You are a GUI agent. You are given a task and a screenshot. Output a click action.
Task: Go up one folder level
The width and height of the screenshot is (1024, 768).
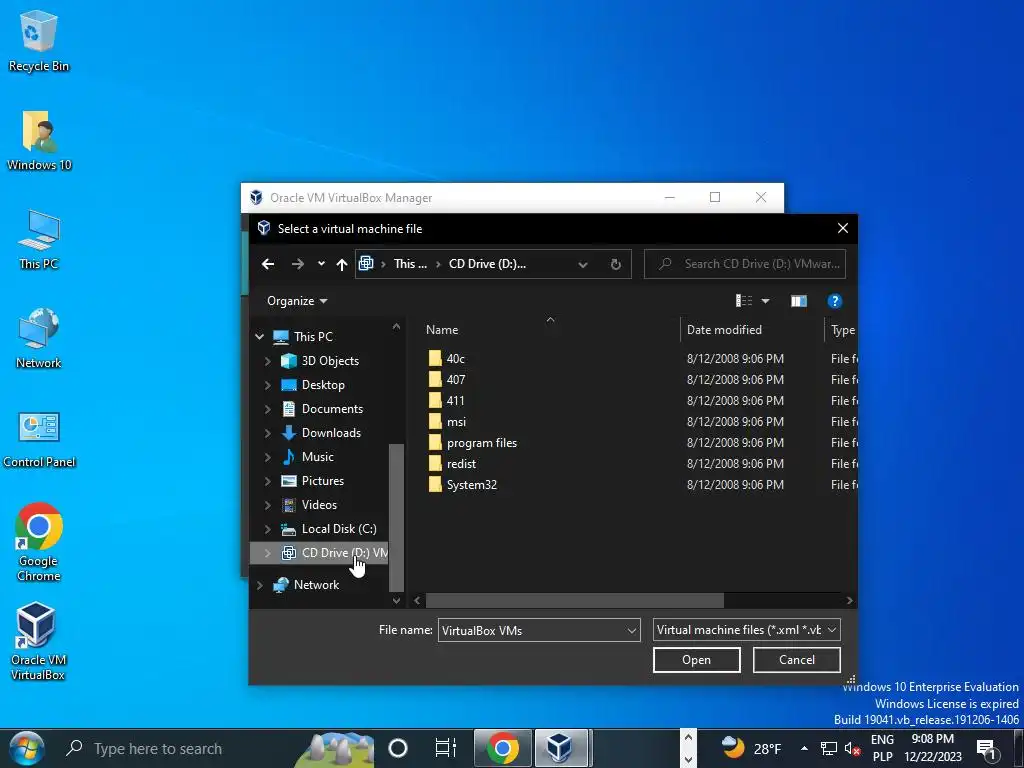[342, 264]
